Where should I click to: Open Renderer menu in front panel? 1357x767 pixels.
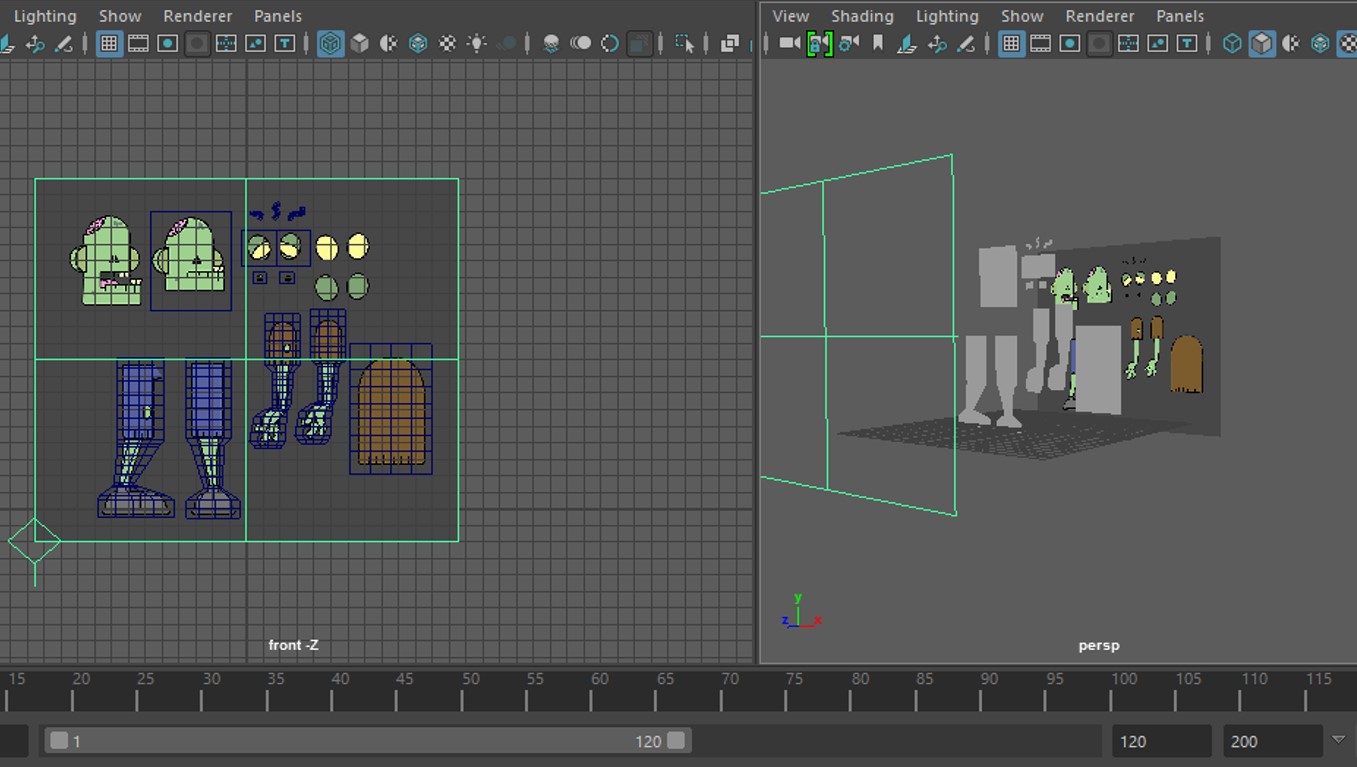[x=198, y=16]
